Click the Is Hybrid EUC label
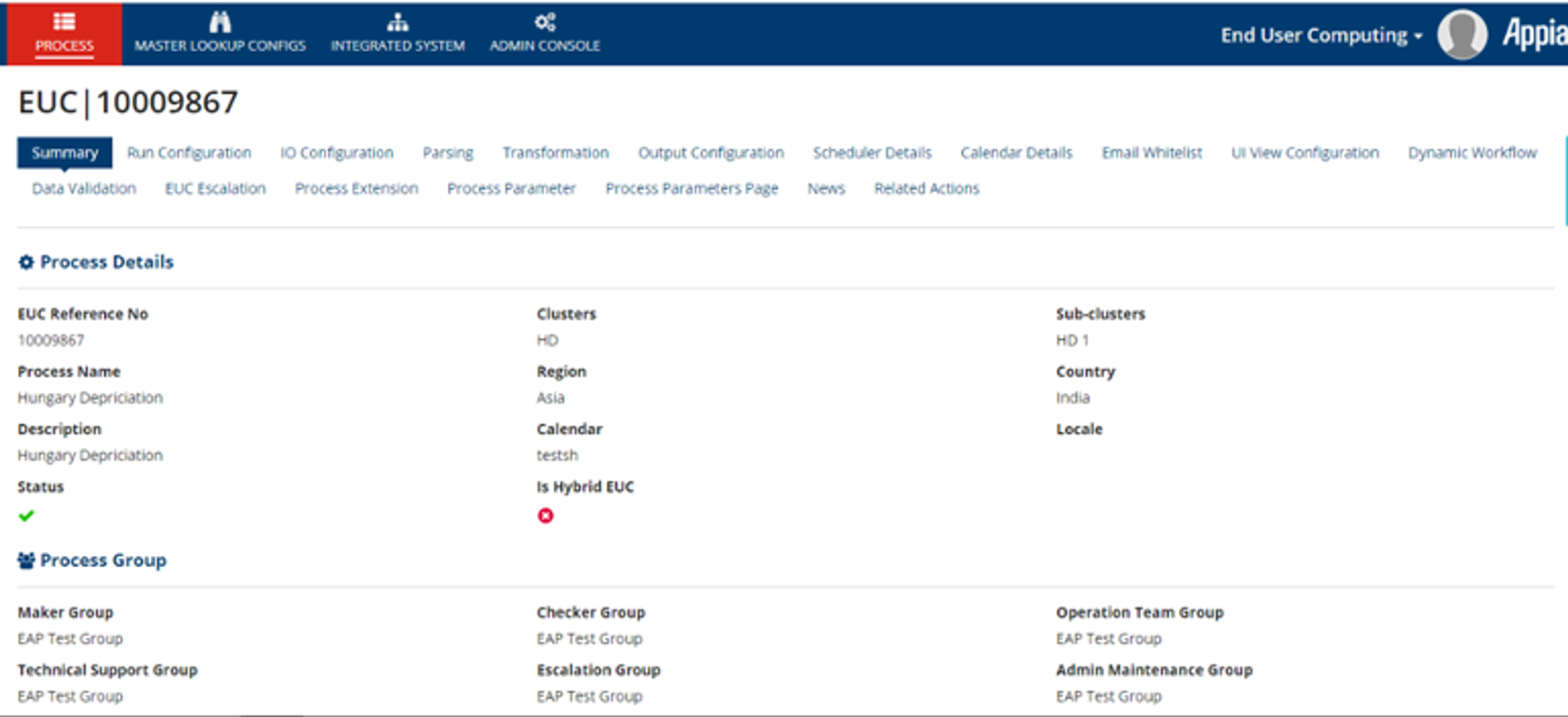Viewport: 1568px width, 717px height. tap(585, 487)
